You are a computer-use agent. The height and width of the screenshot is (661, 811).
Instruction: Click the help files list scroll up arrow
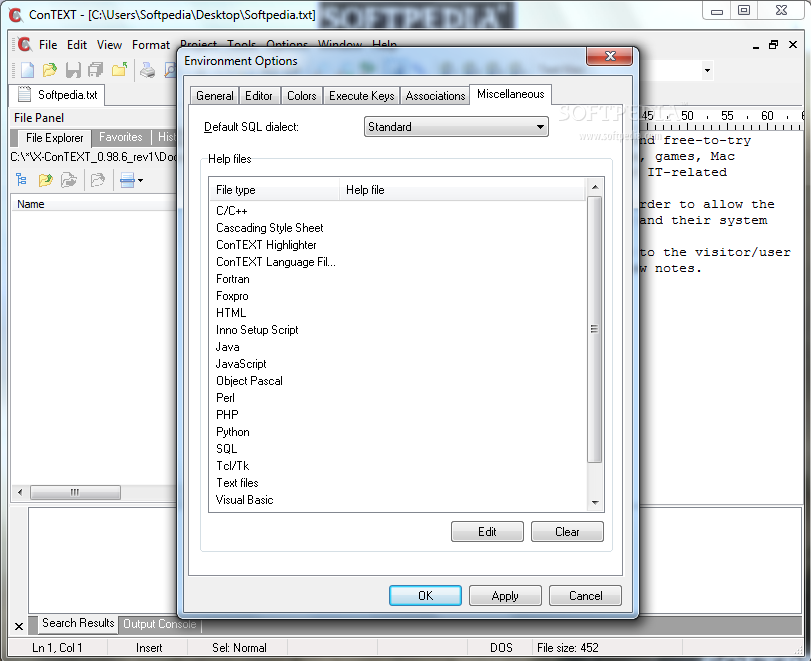pyautogui.click(x=595, y=187)
